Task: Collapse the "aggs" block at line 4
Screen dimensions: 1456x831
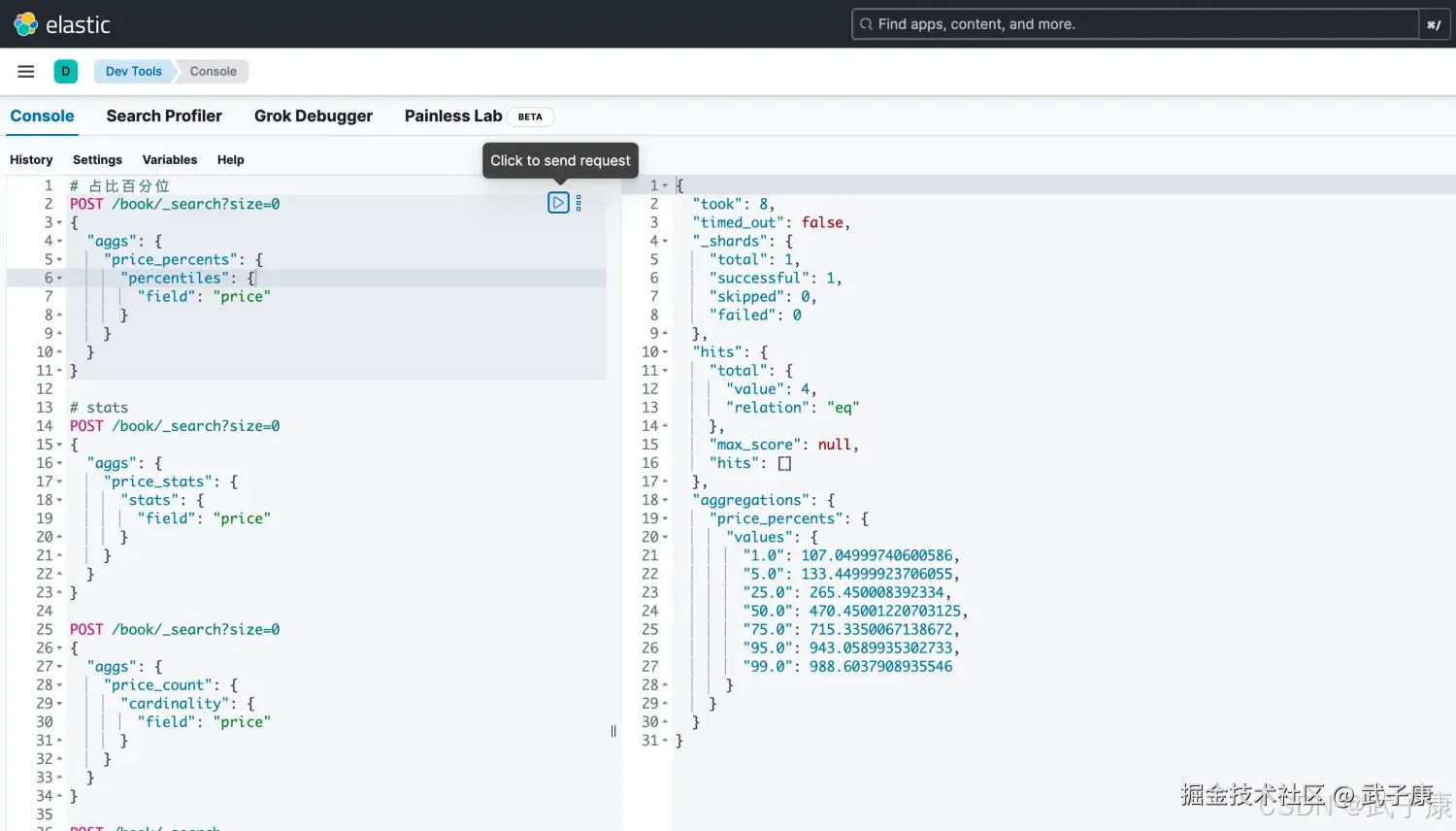Action: (x=60, y=242)
